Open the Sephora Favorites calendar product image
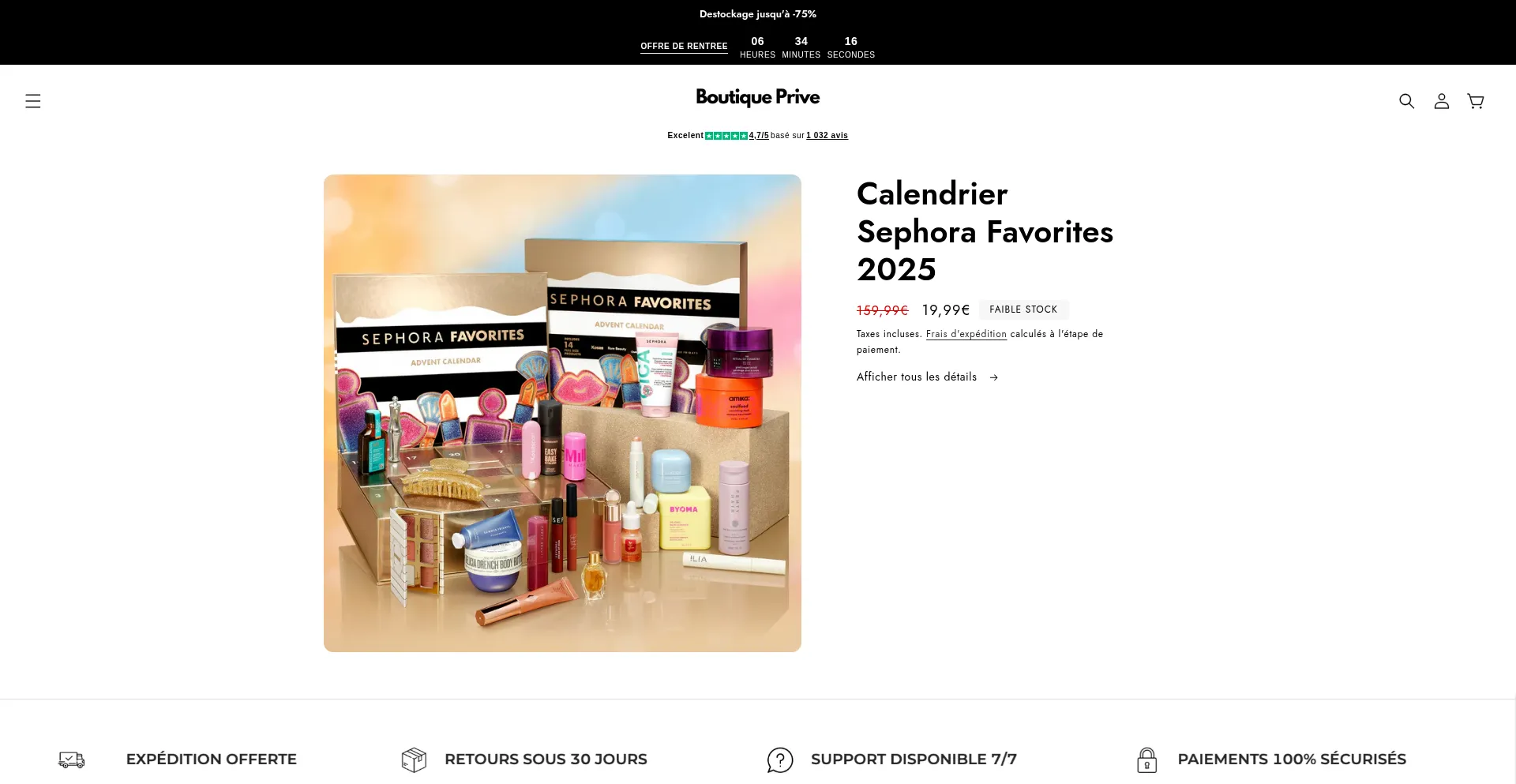The height and width of the screenshot is (784, 1516). (x=562, y=413)
